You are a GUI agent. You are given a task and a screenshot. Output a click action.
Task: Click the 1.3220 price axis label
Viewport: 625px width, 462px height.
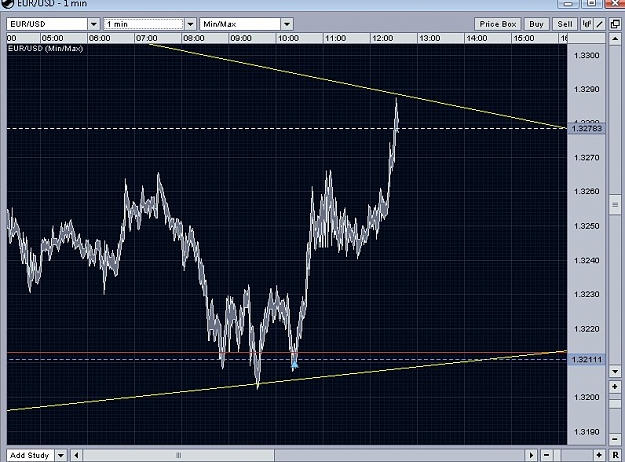586,329
